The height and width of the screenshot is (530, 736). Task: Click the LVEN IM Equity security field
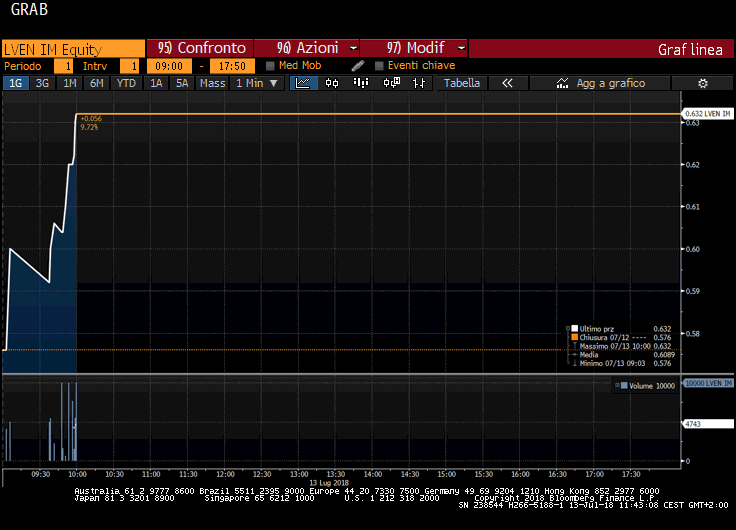[72, 48]
